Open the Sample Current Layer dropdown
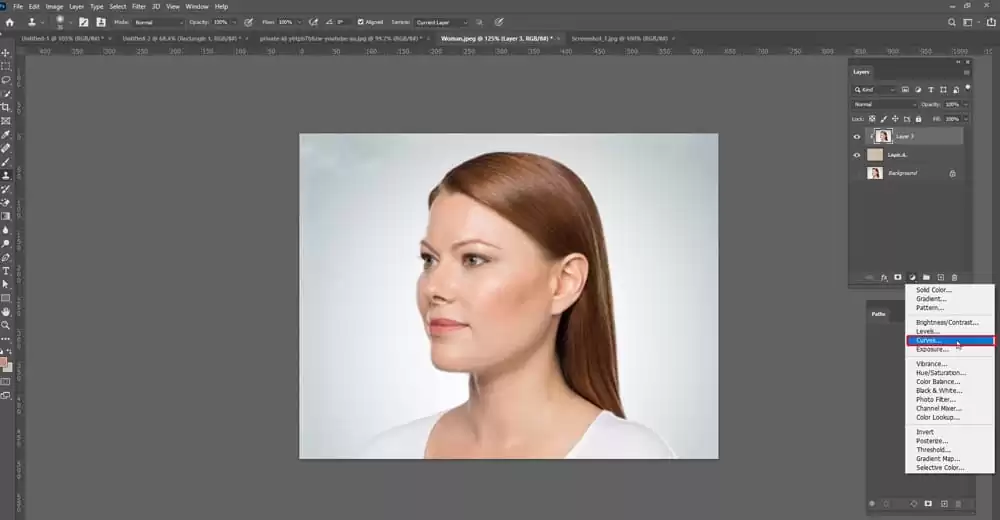The height and width of the screenshot is (520, 1000). [443, 22]
